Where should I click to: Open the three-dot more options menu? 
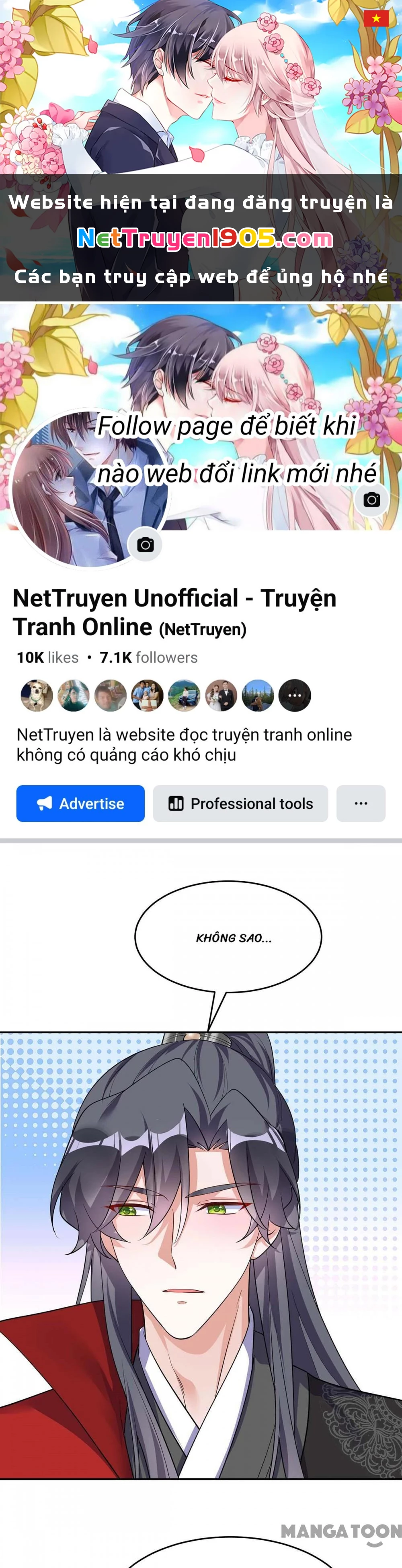[361, 803]
